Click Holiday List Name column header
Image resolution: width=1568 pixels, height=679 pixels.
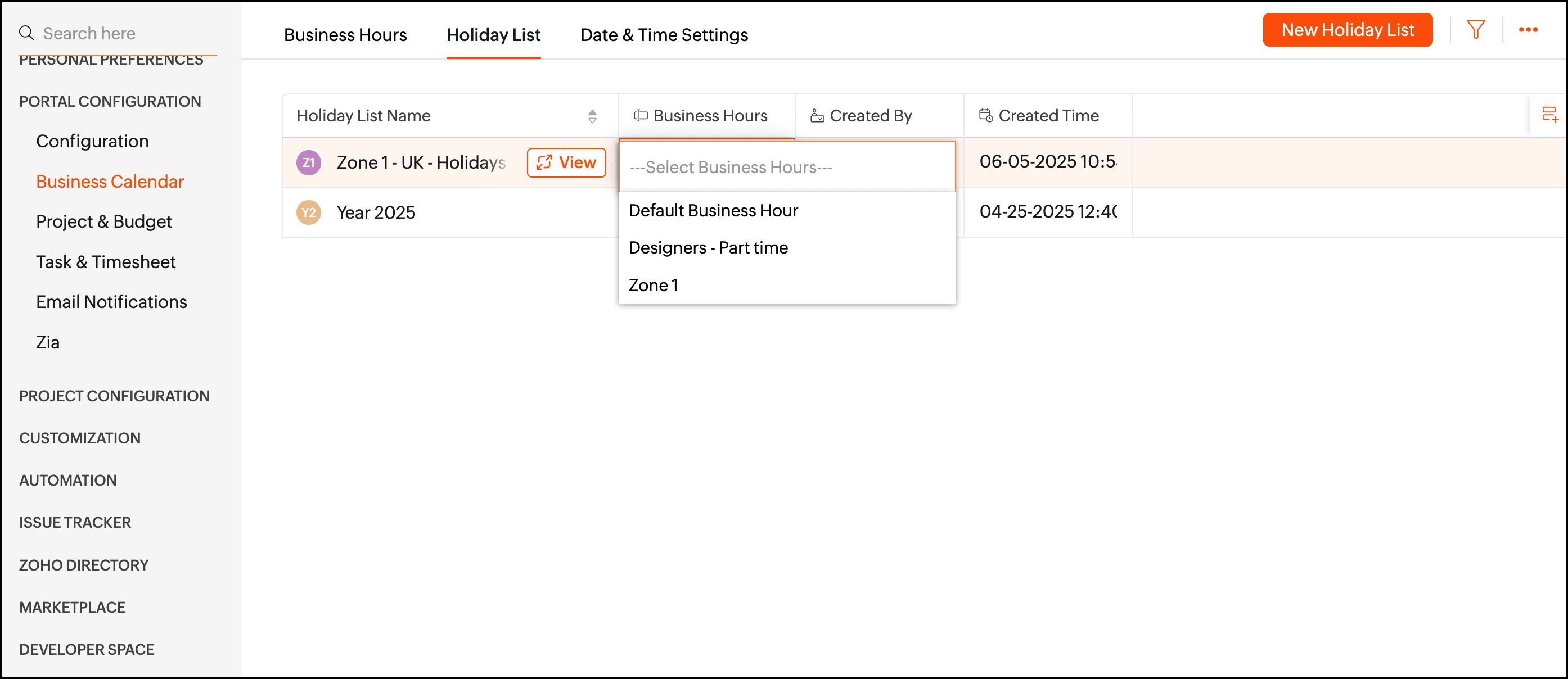pyautogui.click(x=363, y=116)
